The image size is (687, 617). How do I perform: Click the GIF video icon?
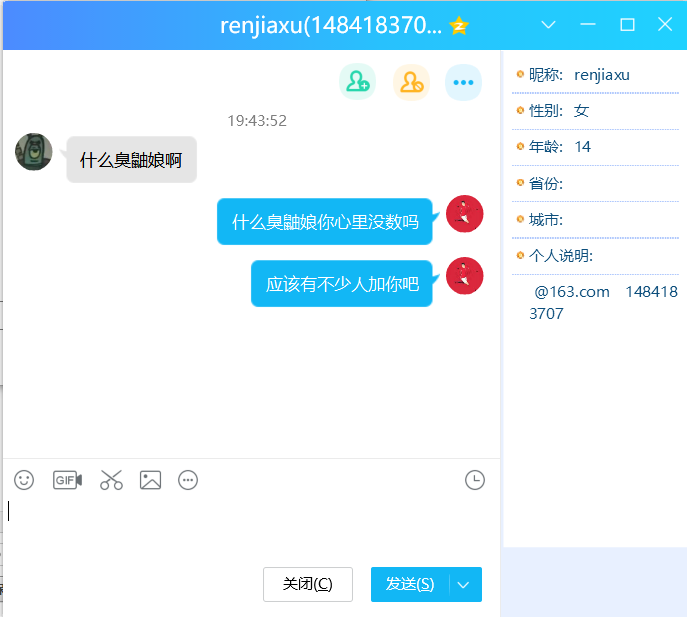tap(67, 480)
